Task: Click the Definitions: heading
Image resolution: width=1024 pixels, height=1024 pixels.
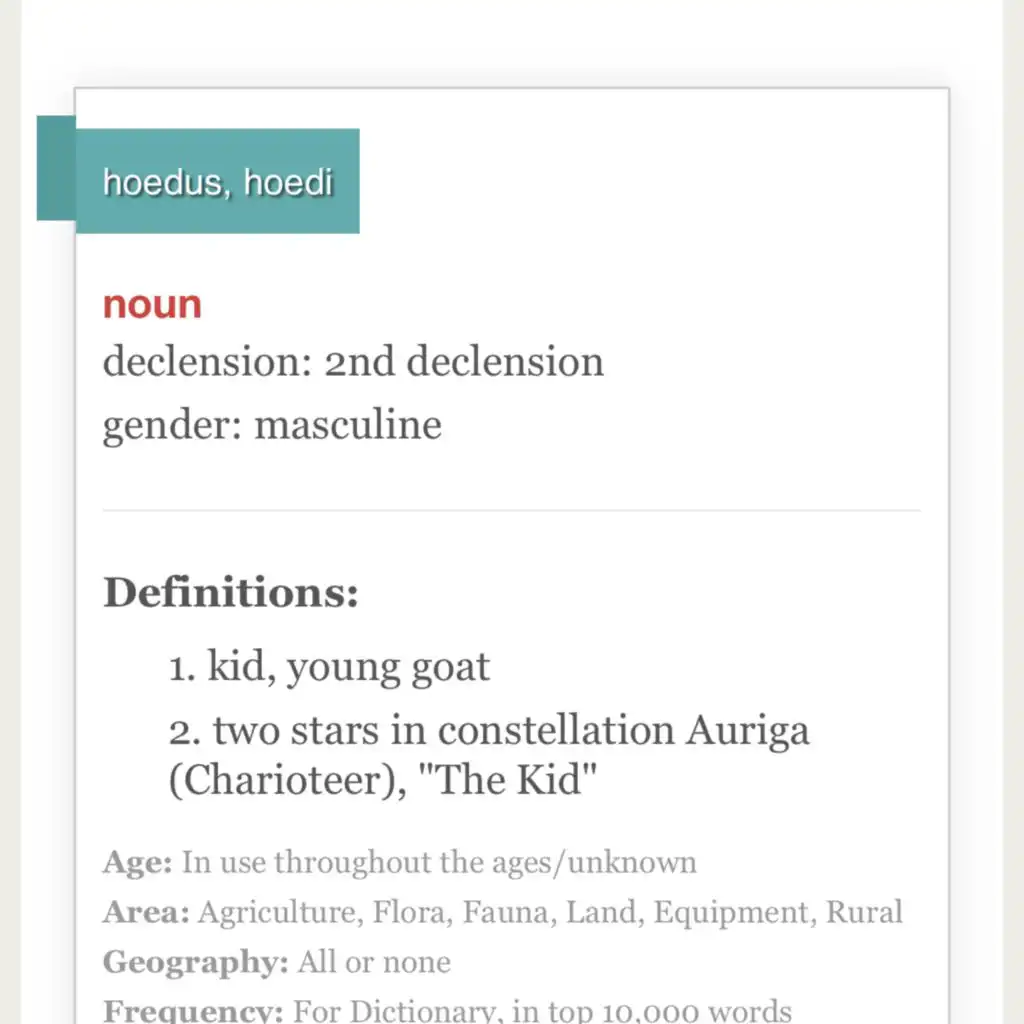Action: point(231,592)
